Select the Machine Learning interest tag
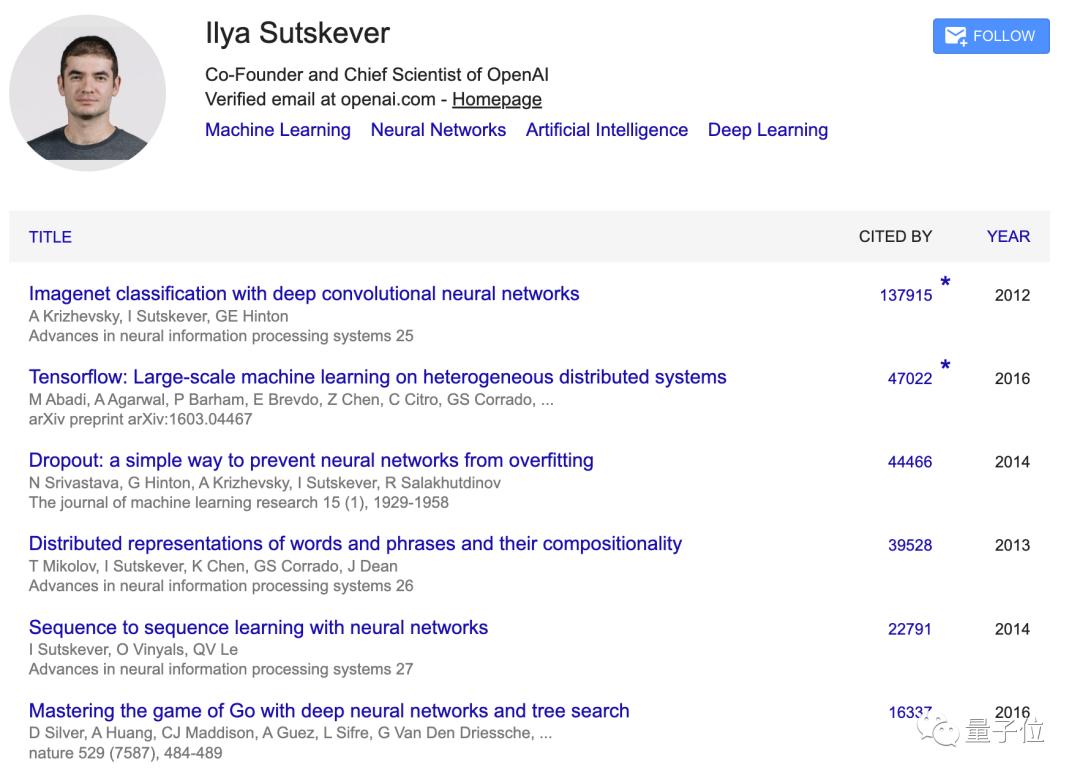Image resolution: width=1080 pixels, height=778 pixels. (x=278, y=129)
